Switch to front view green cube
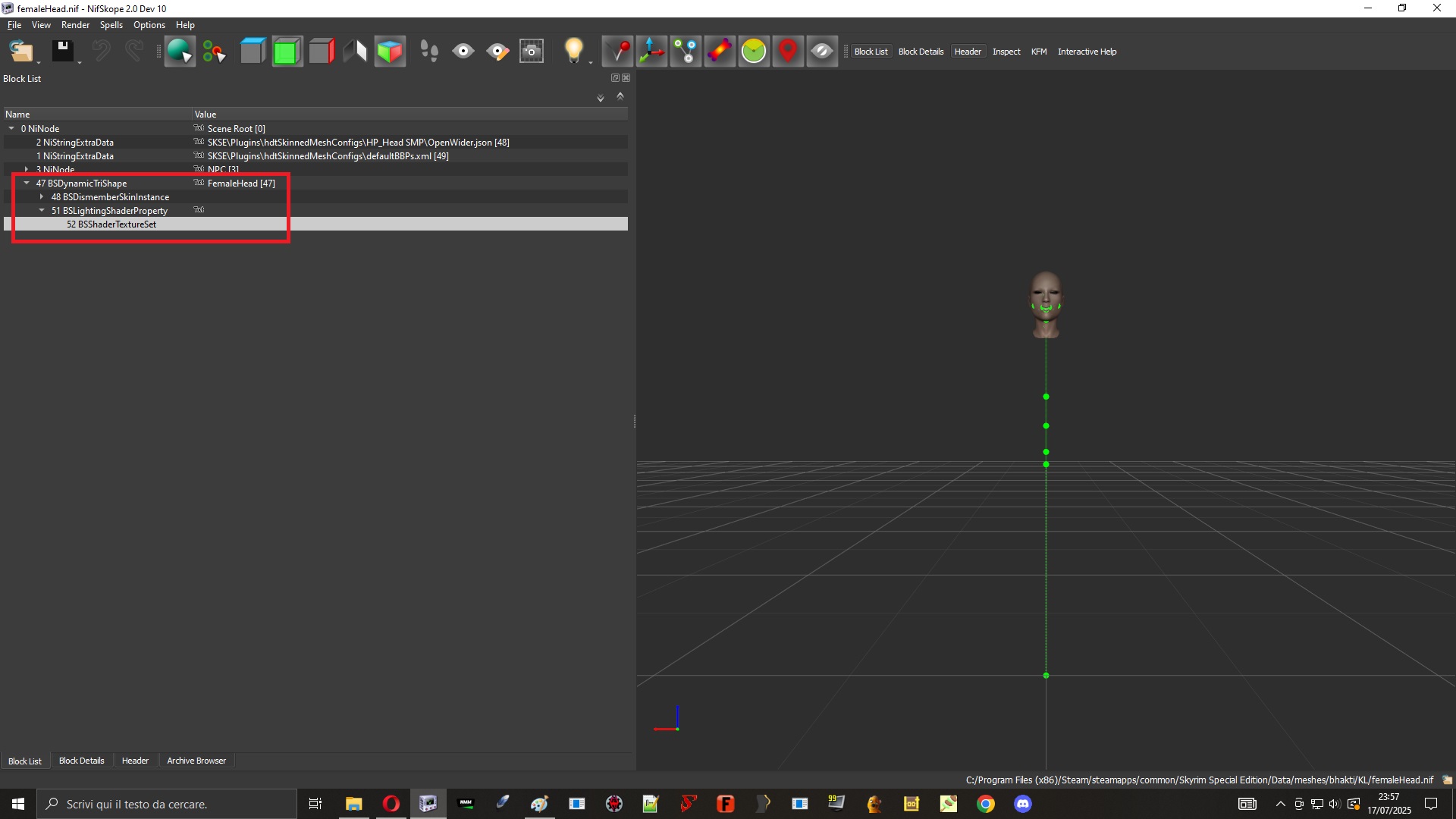The height and width of the screenshot is (819, 1456). tap(287, 52)
